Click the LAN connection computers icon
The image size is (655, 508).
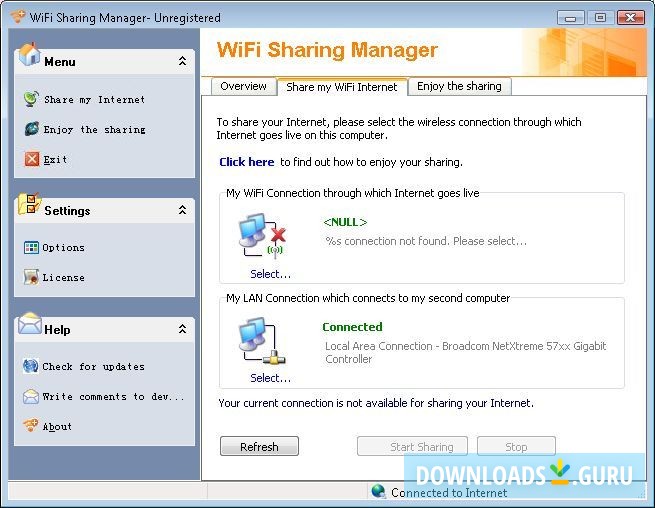[262, 340]
